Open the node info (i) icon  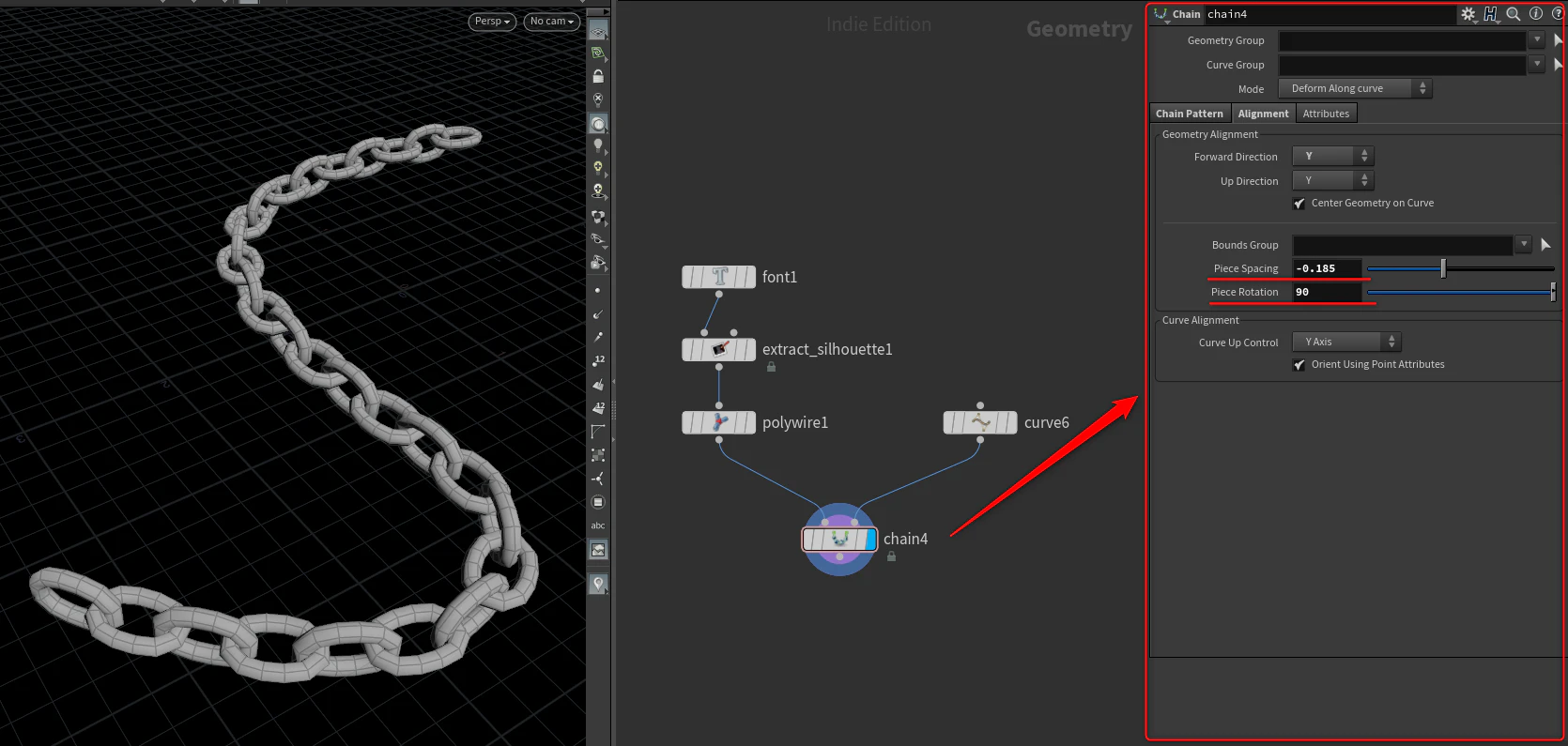pos(1536,14)
